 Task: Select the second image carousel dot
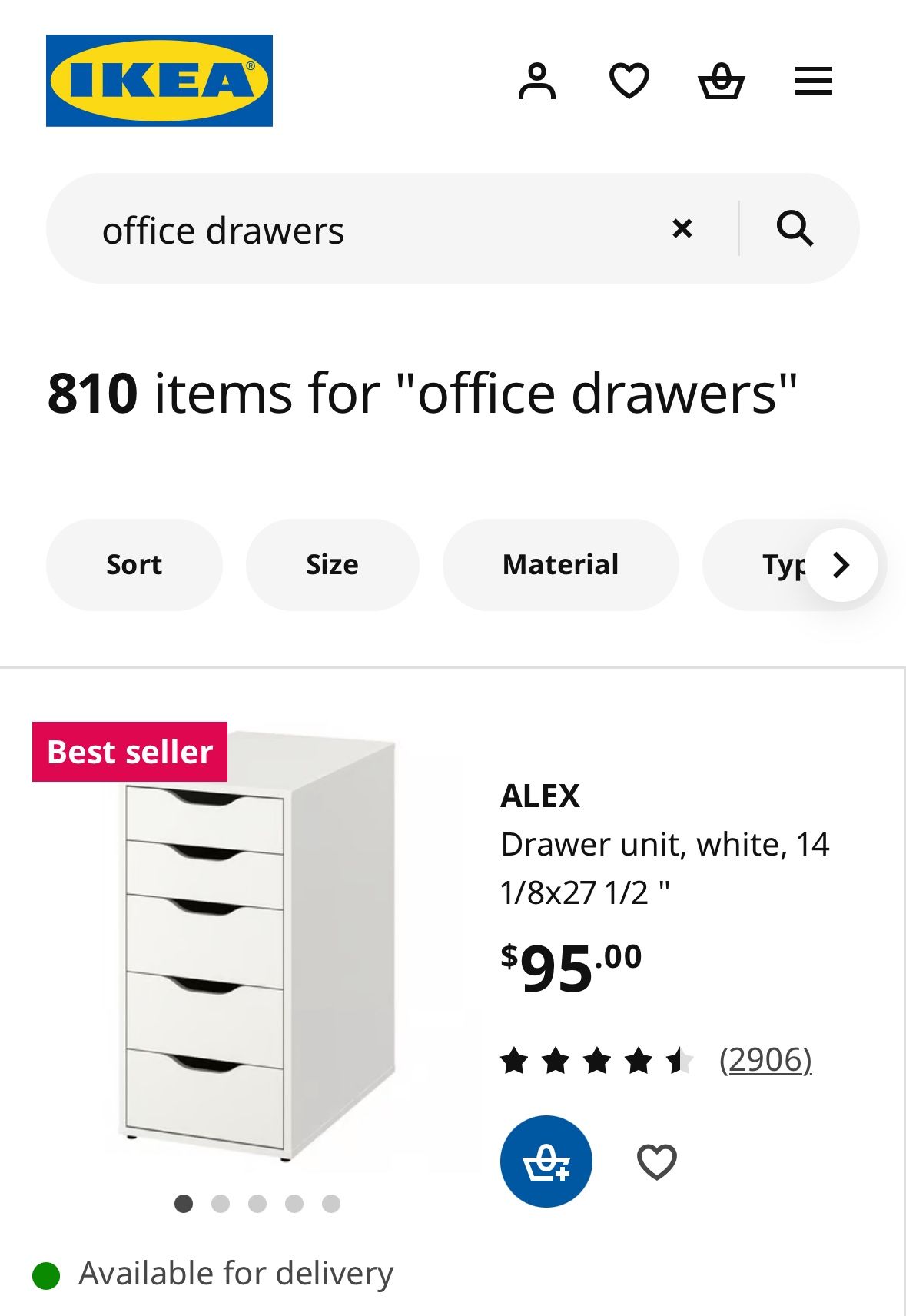click(221, 1203)
